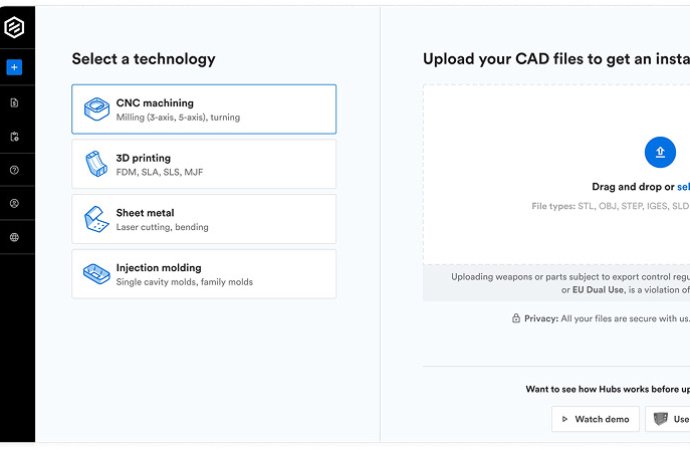Click the Sheet metal part illustration

click(96, 219)
